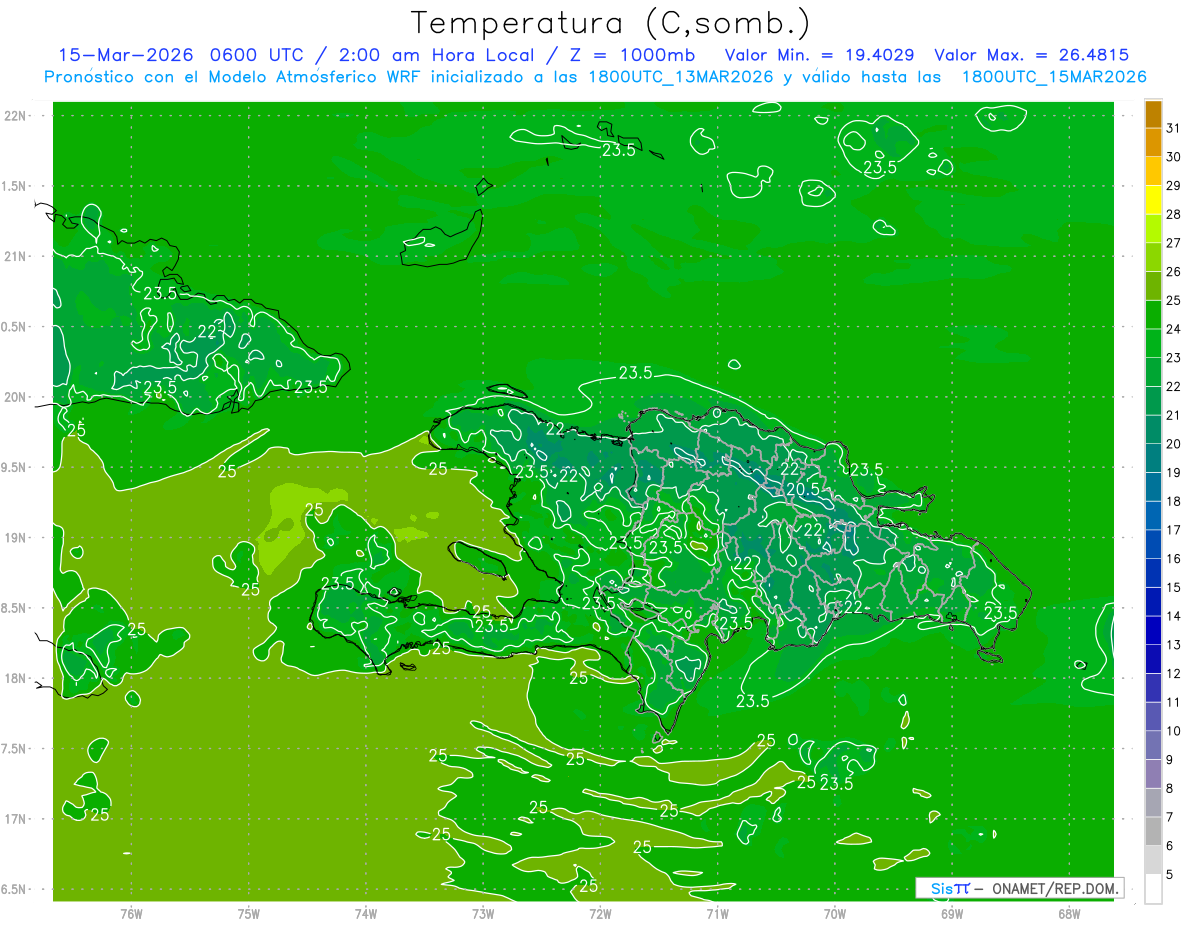The image size is (1200, 927).
Task: Pick the blue swatch between legend values 16 and 17
Action: 1153,545
